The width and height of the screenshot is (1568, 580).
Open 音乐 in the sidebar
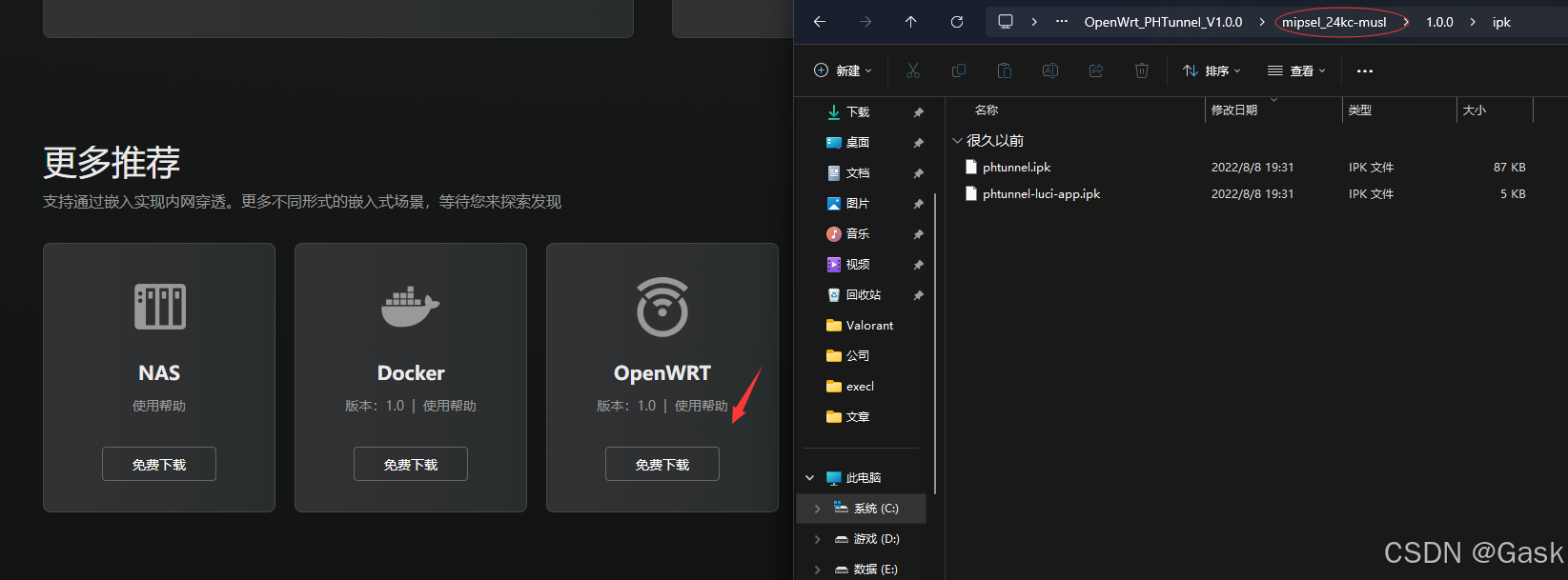[x=858, y=234]
